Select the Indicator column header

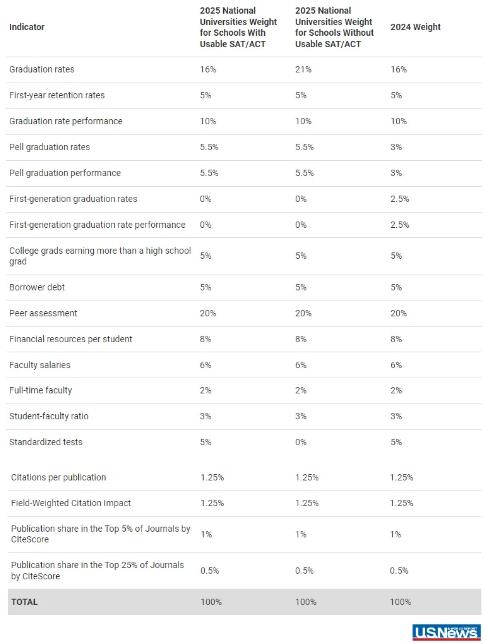(x=27, y=27)
